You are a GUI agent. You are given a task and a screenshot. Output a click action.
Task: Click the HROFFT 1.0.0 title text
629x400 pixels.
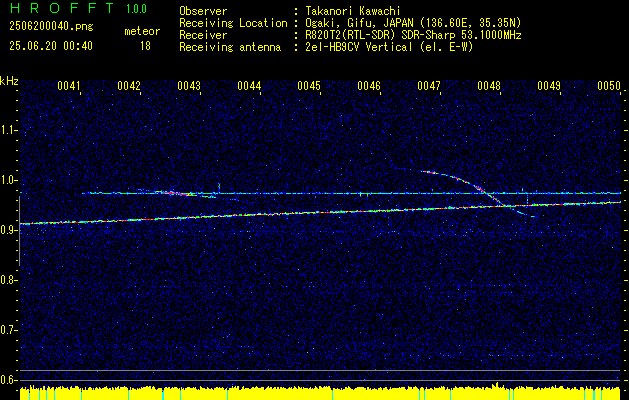point(79,8)
